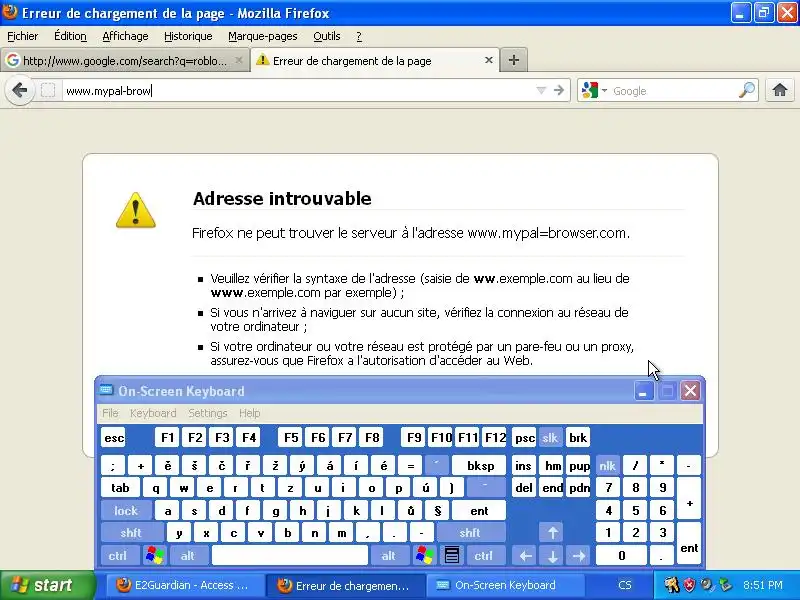Open On-Screen Keyboard Keyboard menu
This screenshot has width=800, height=600.
coord(153,413)
